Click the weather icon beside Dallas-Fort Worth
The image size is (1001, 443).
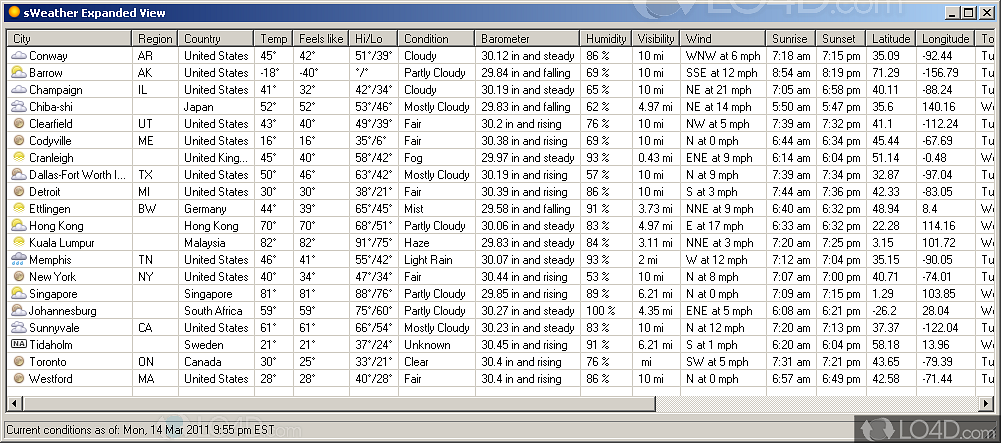[19, 174]
